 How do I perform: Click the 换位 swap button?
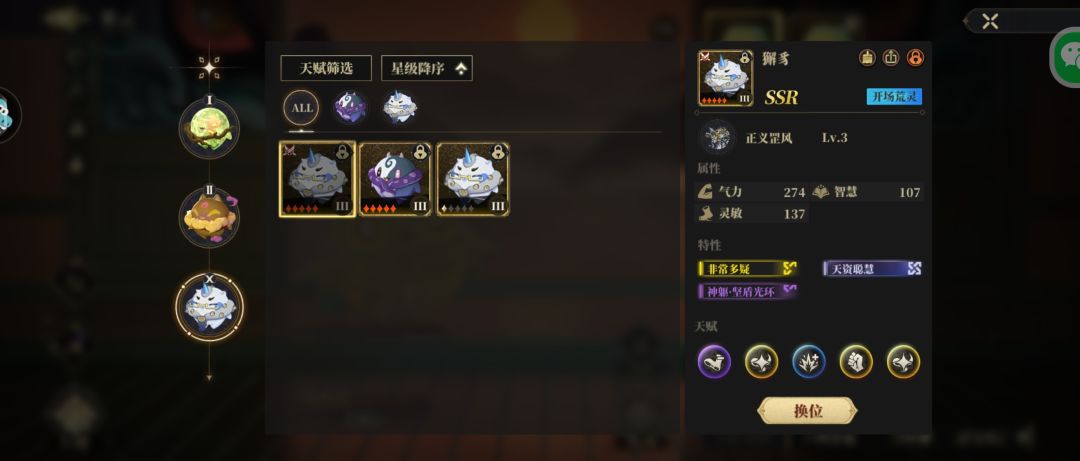click(x=807, y=411)
